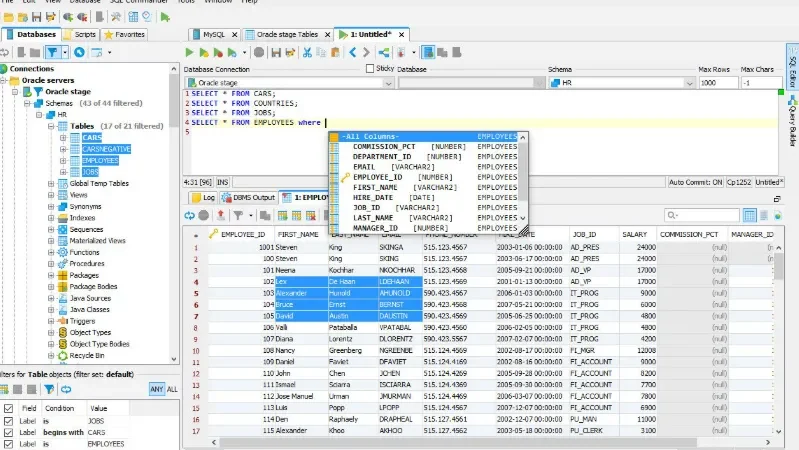Toggle the Sticky checkbox
The width and height of the screenshot is (799, 450).
click(370, 69)
